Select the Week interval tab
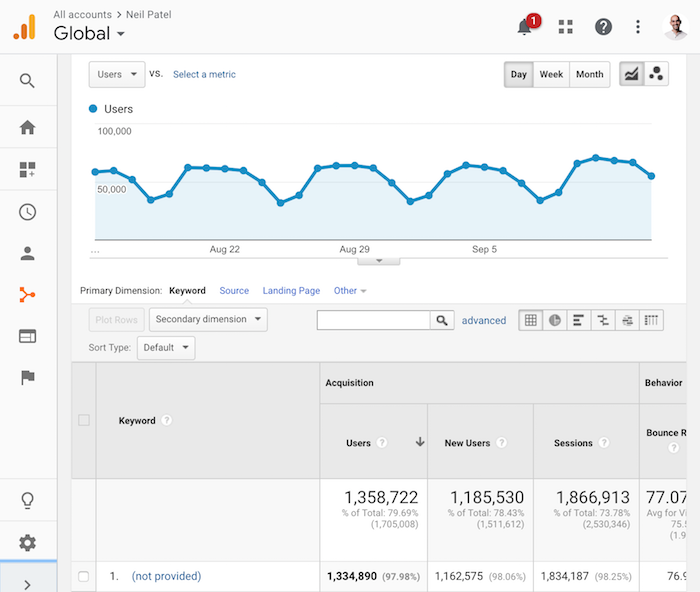This screenshot has width=700, height=592. tap(551, 74)
